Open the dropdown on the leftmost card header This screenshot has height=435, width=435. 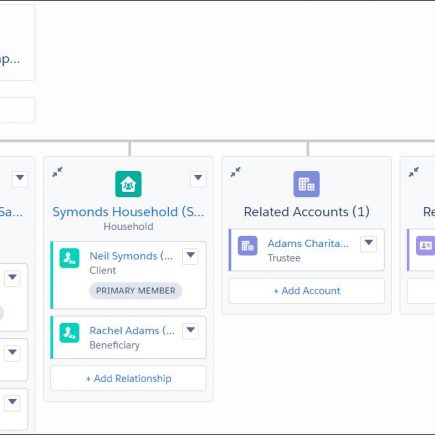[20, 178]
